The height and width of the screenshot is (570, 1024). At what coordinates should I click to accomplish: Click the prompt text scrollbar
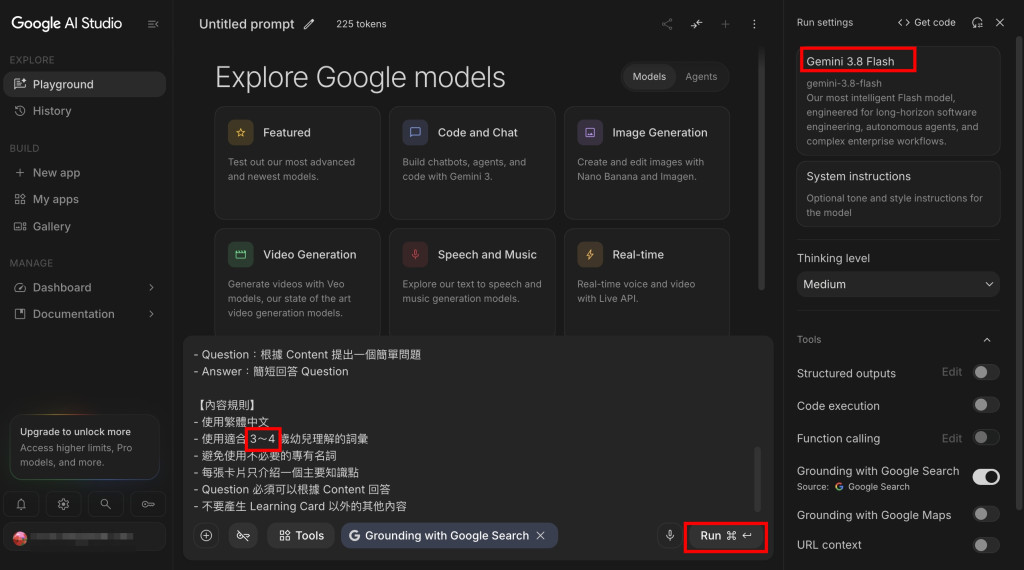[x=758, y=479]
